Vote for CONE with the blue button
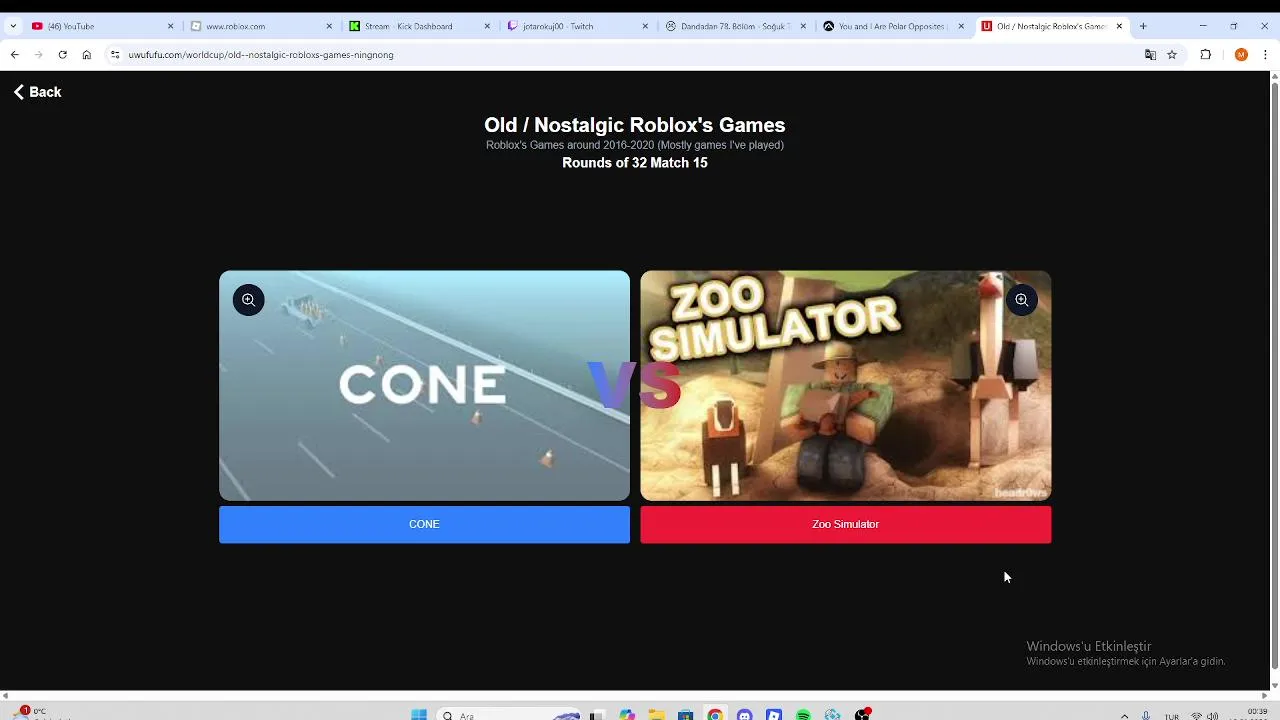The height and width of the screenshot is (720, 1280). point(424,524)
